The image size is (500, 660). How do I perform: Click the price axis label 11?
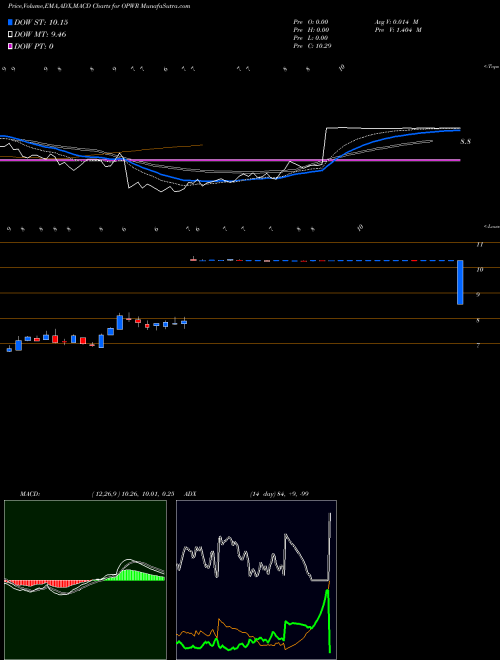click(479, 245)
